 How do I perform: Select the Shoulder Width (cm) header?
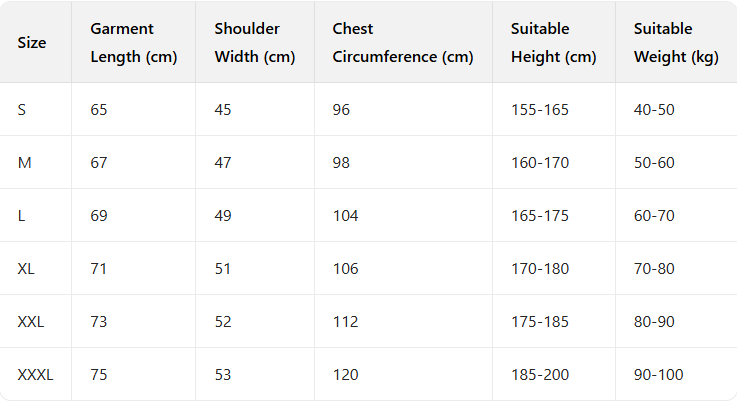point(254,43)
